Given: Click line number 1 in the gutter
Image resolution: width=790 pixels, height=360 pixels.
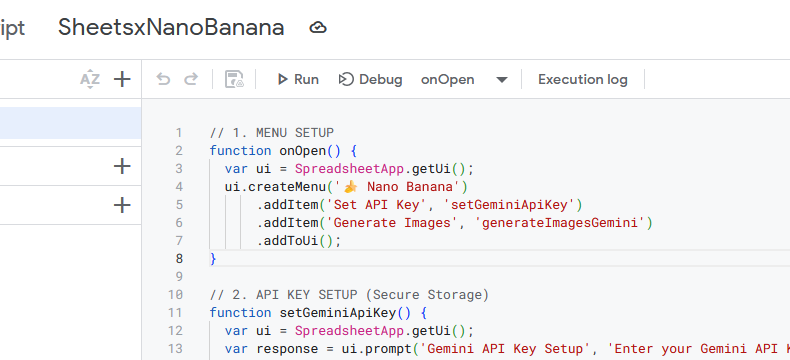Looking at the screenshot, I should pos(179,133).
